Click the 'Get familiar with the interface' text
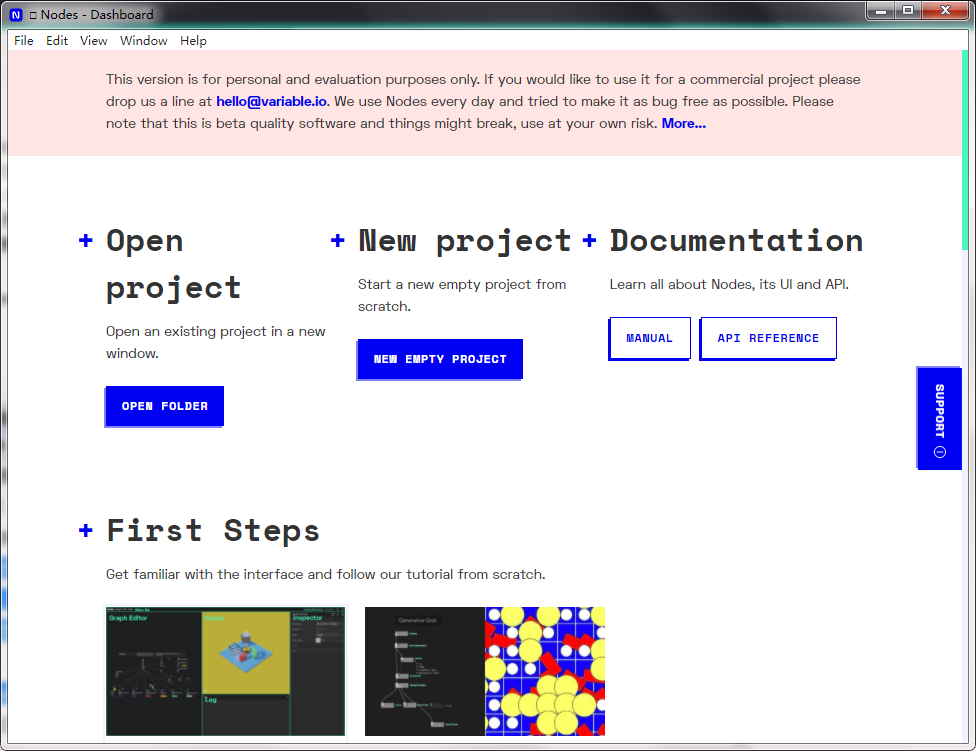The width and height of the screenshot is (976, 751). 326,574
